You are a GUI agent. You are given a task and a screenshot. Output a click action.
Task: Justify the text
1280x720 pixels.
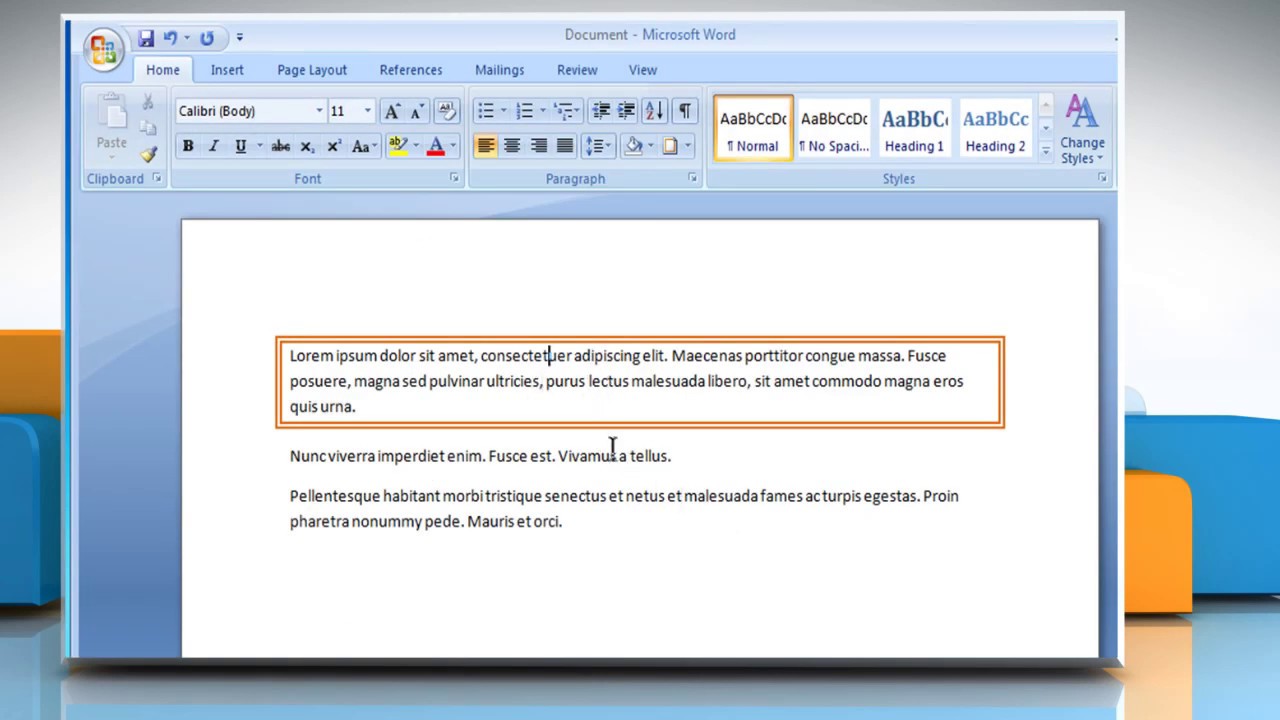565,146
